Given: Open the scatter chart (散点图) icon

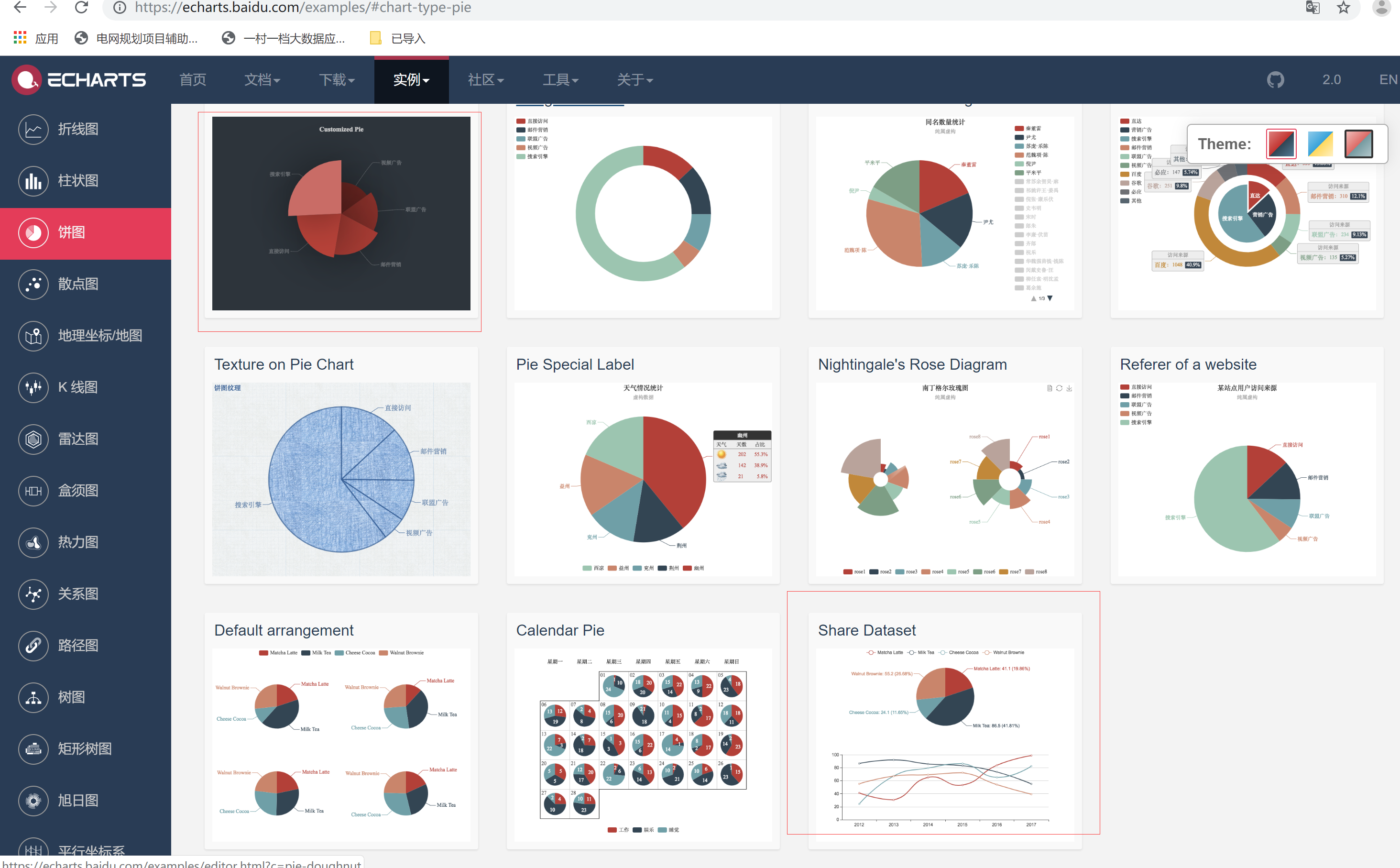Looking at the screenshot, I should coord(33,284).
